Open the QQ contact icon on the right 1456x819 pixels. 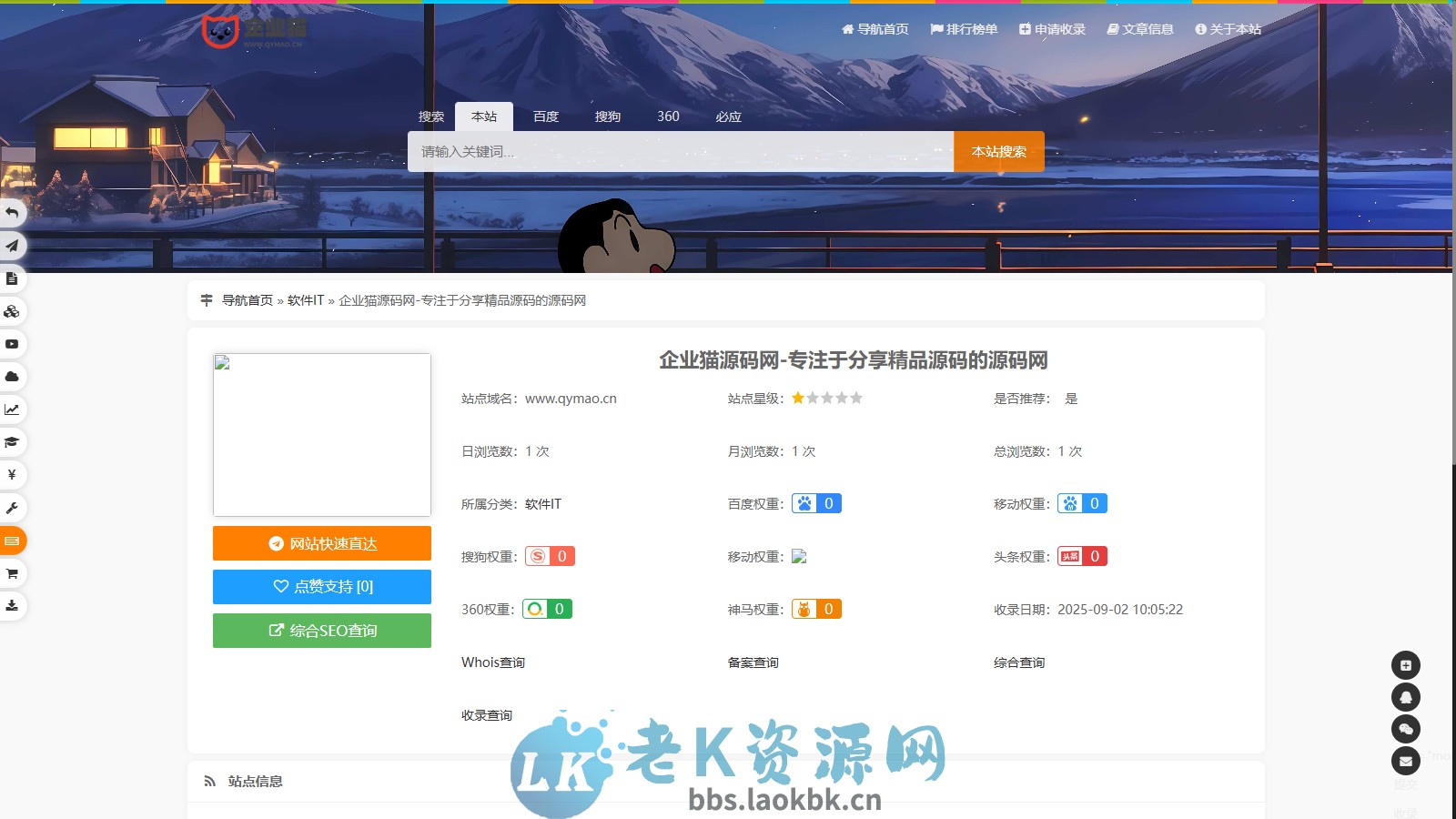[1407, 697]
